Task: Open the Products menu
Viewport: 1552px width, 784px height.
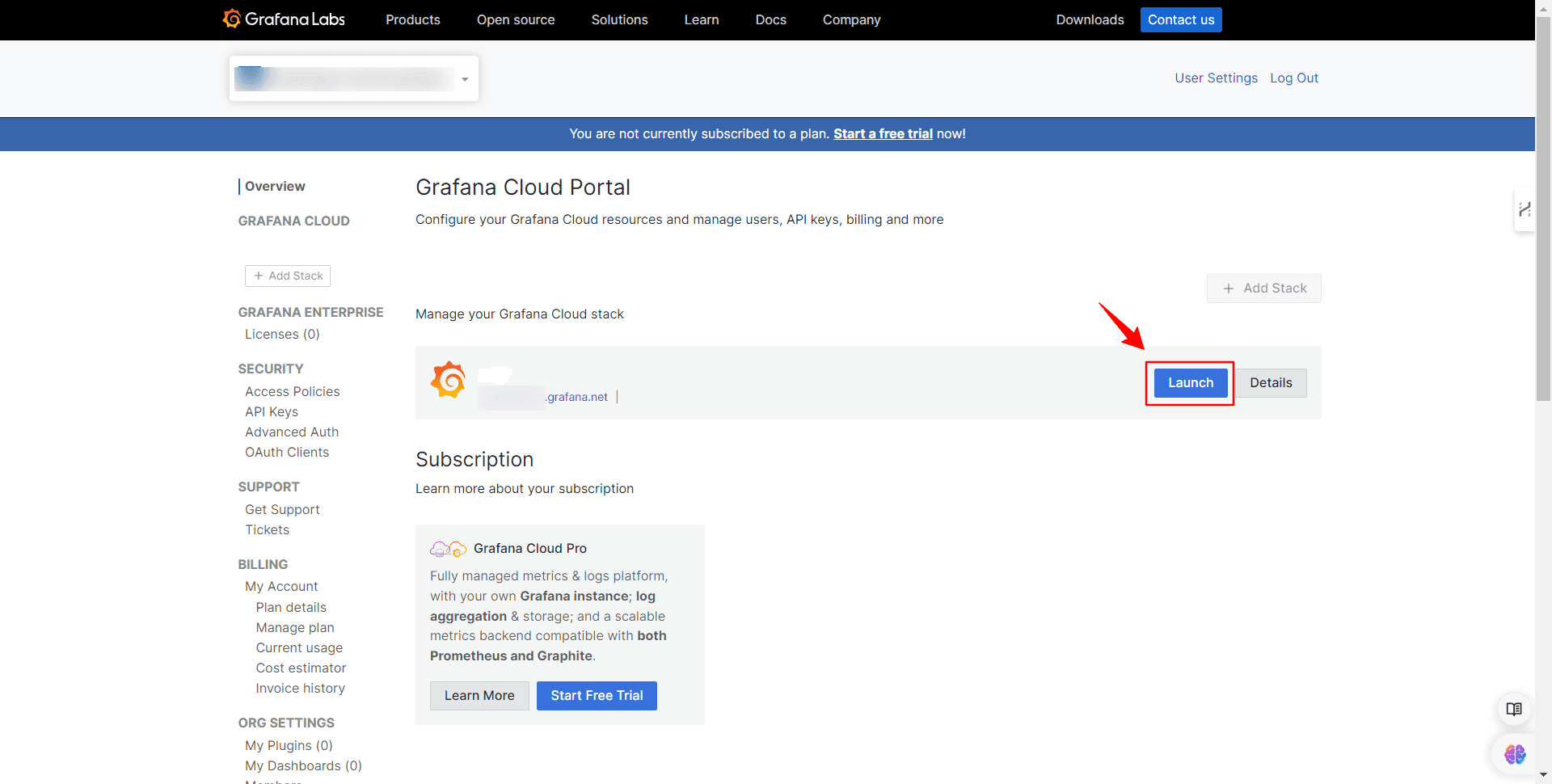Action: (413, 19)
